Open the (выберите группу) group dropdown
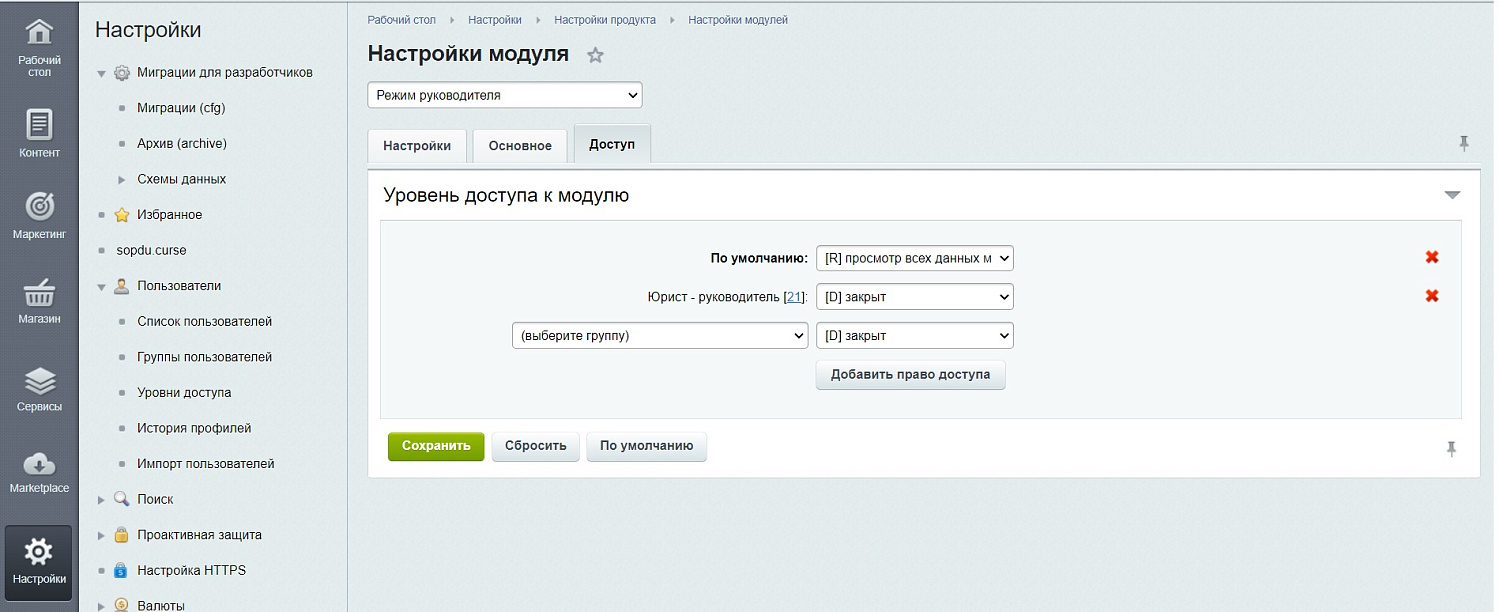The height and width of the screenshot is (612, 1500). coord(660,335)
